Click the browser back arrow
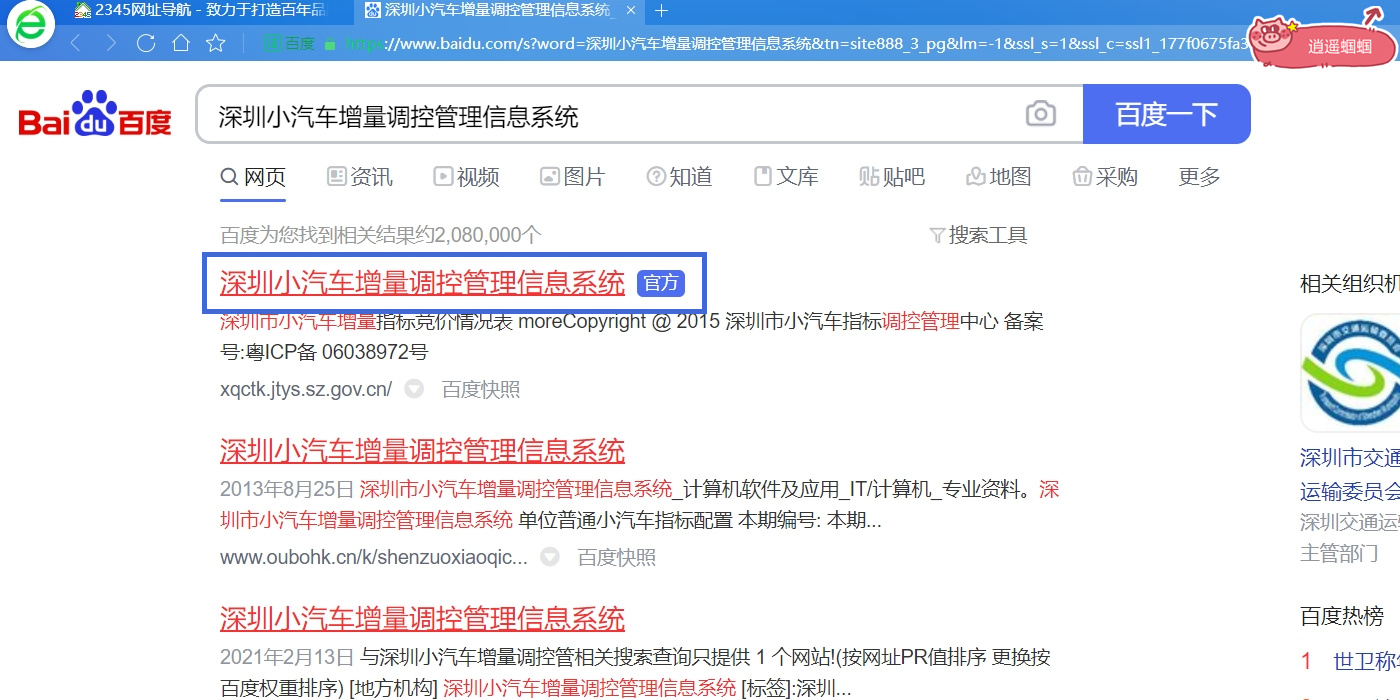The height and width of the screenshot is (700, 1400). pyautogui.click(x=76, y=43)
